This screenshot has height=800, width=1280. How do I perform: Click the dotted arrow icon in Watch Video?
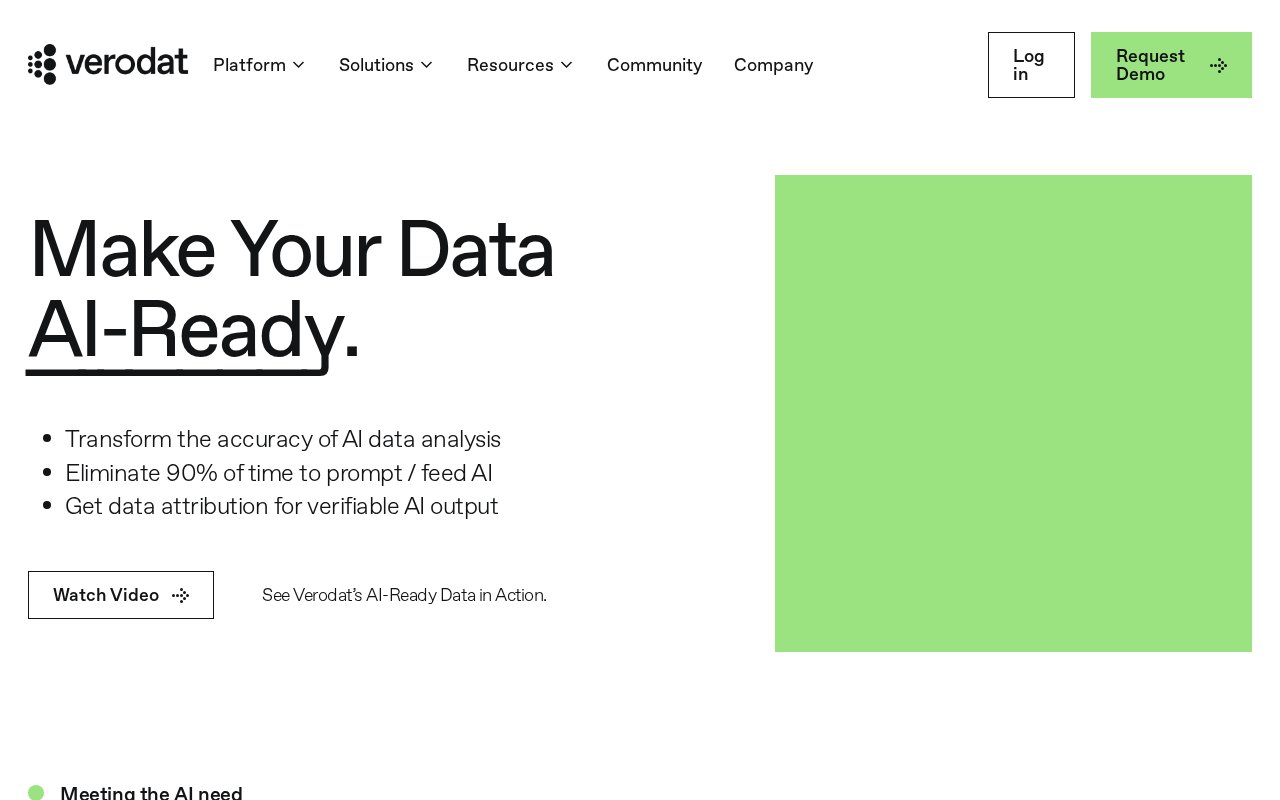(x=180, y=596)
